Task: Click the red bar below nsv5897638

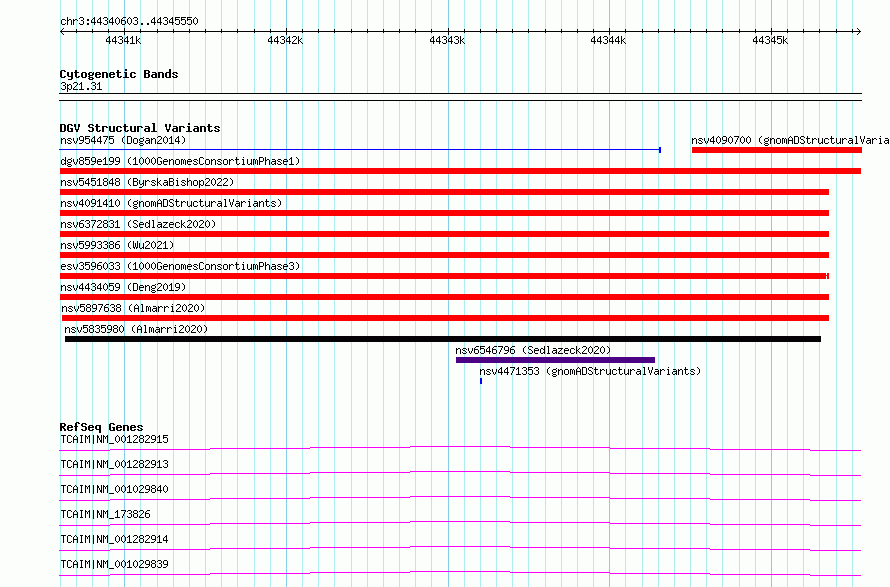Action: (446, 318)
